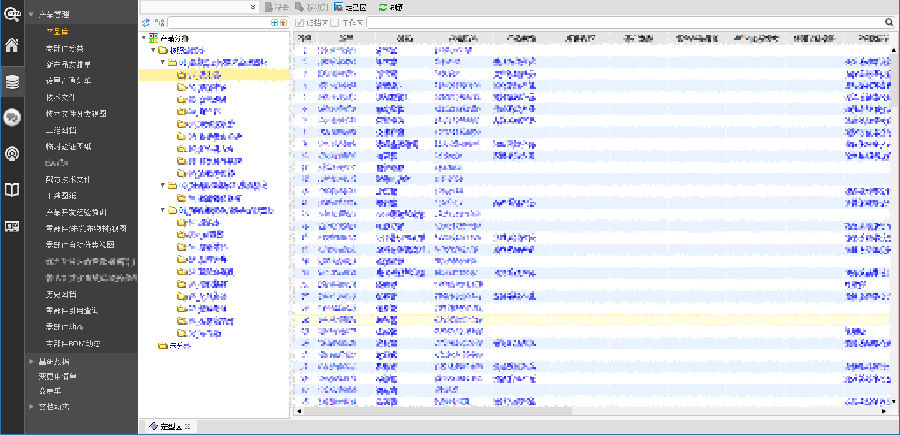The height and width of the screenshot is (435, 900).
Task: Click the magnifier icon in the search bar
Action: 888,21
